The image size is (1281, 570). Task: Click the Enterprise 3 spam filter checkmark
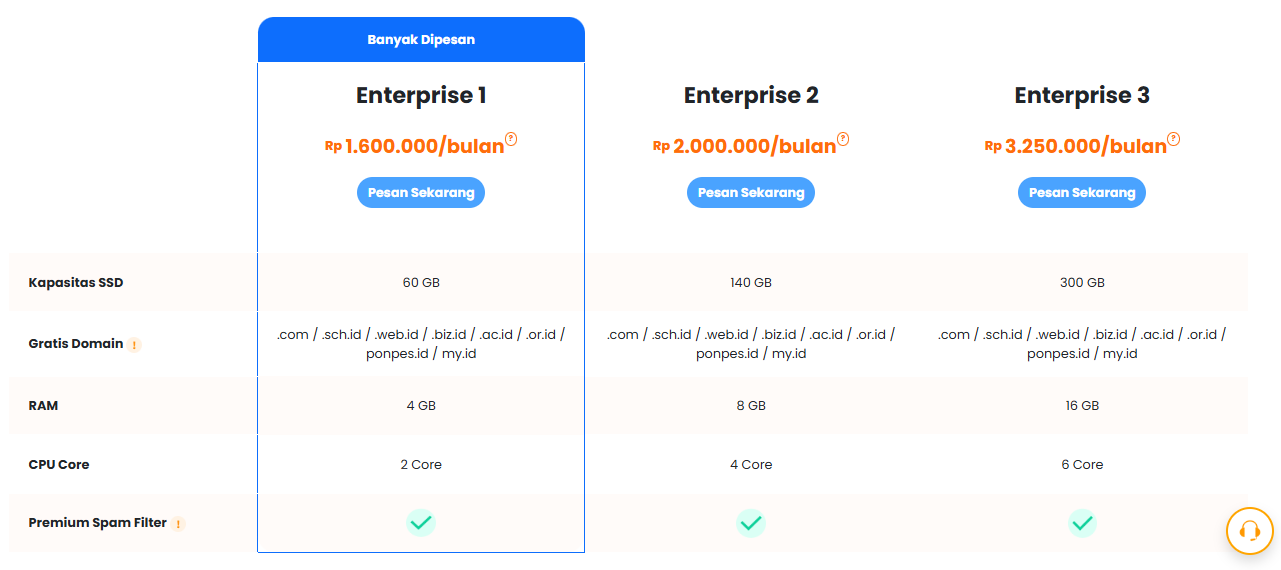1082,522
